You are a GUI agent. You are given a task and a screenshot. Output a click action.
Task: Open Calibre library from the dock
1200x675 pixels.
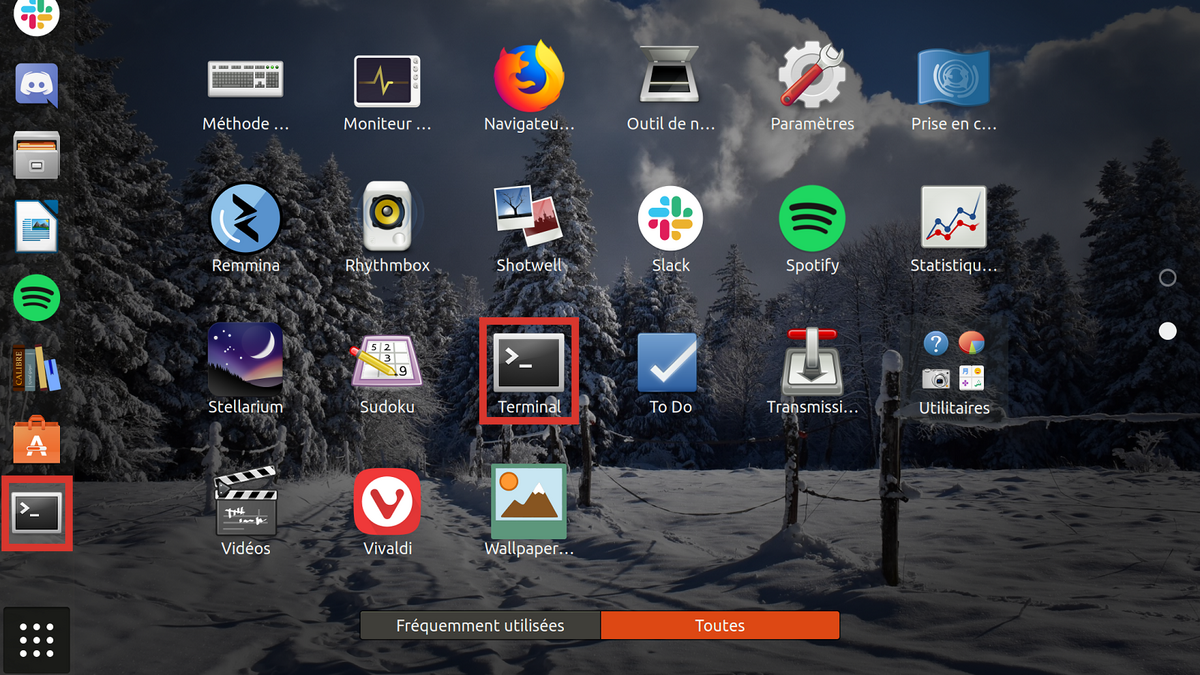coord(37,368)
